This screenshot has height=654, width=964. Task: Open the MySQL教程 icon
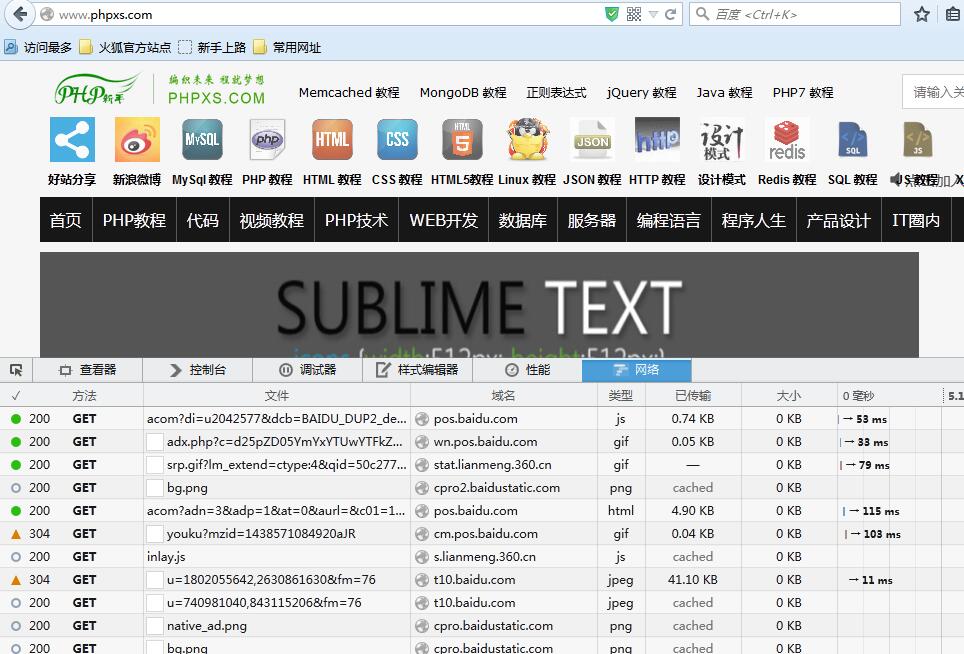pos(201,140)
